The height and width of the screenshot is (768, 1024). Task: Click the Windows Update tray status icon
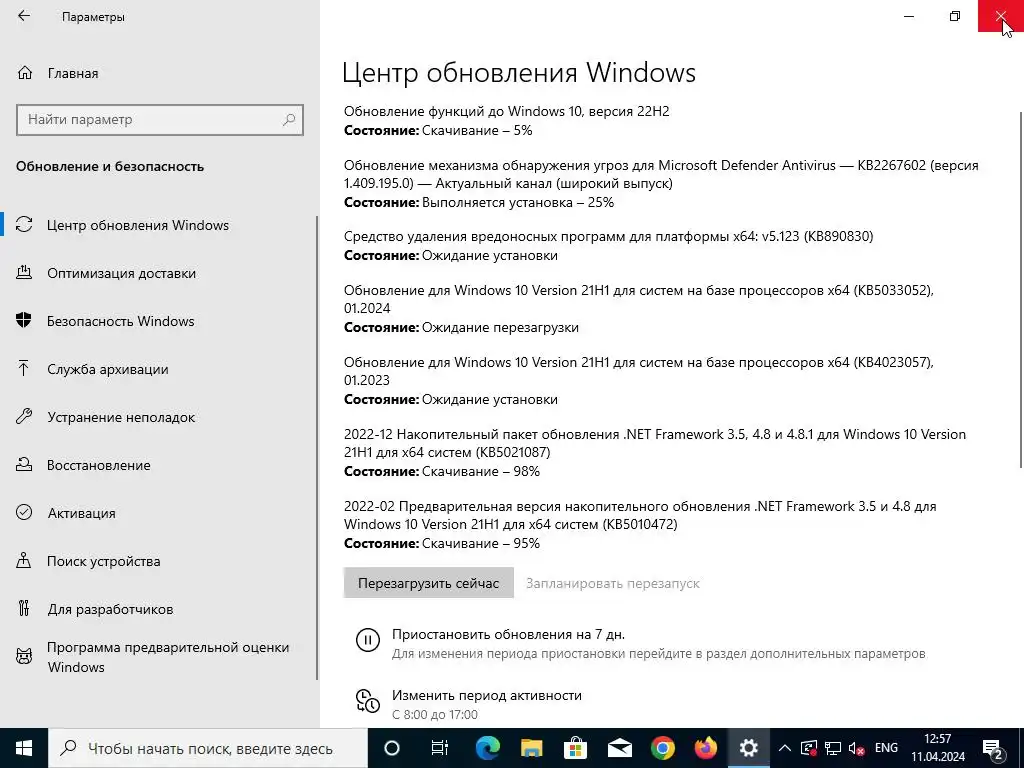809,748
